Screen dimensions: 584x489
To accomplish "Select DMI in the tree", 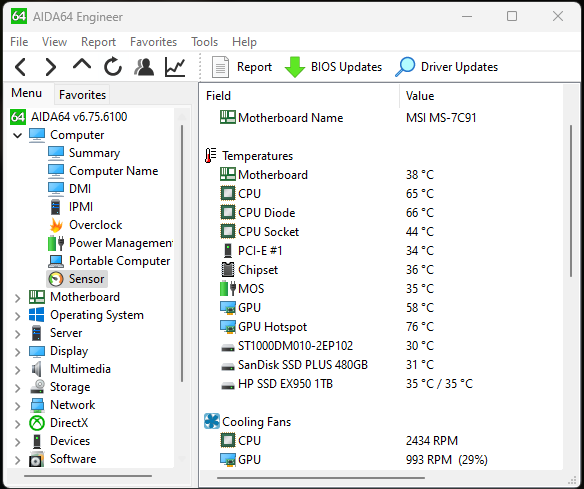I will pos(80,189).
